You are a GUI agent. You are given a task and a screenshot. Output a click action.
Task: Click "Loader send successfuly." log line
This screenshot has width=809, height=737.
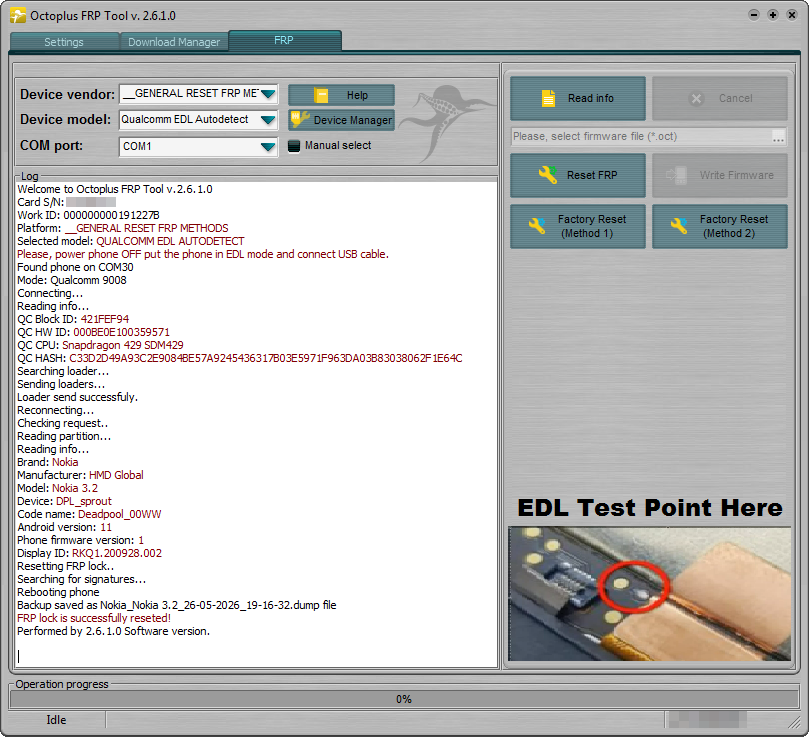(x=77, y=397)
